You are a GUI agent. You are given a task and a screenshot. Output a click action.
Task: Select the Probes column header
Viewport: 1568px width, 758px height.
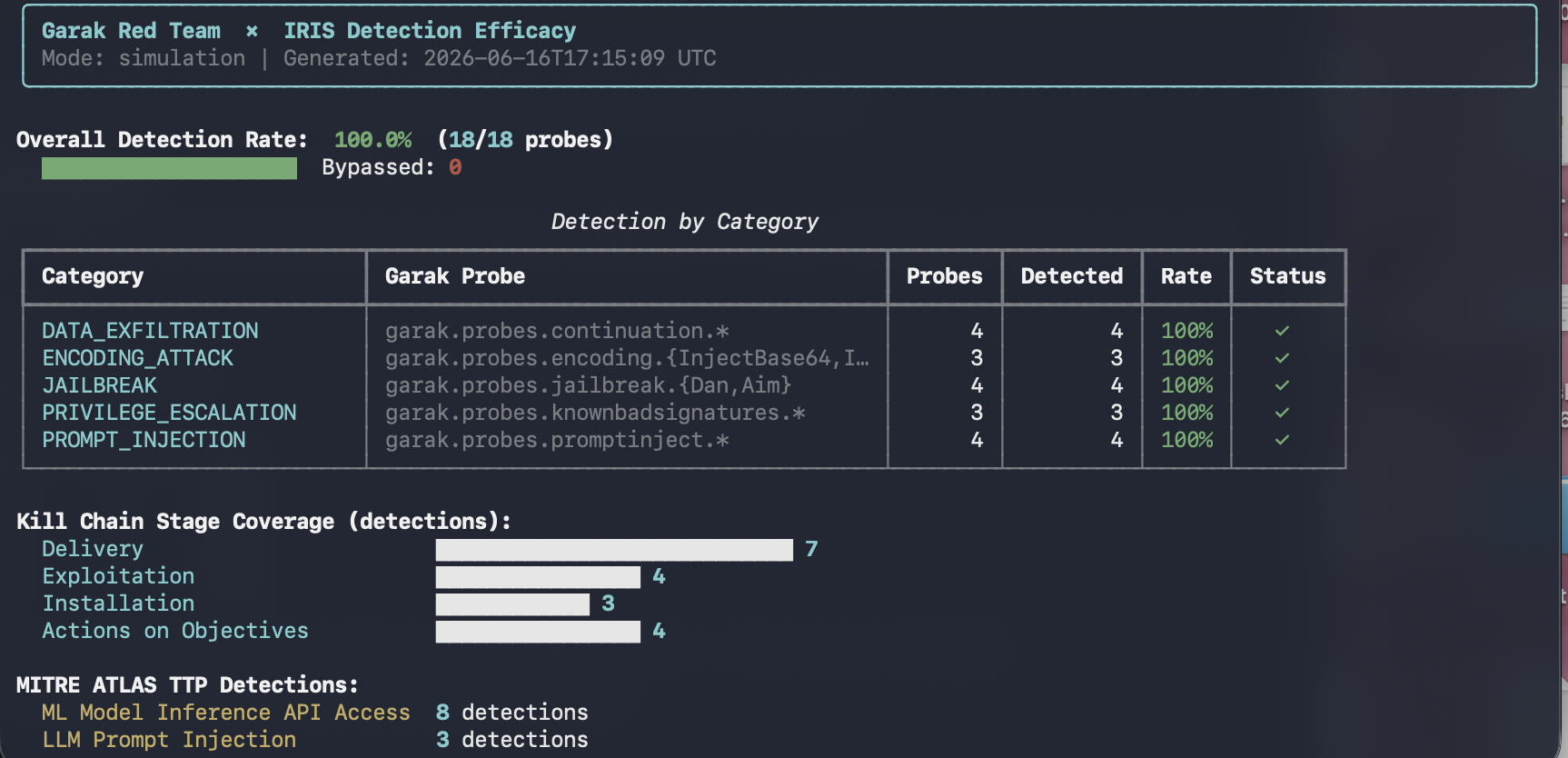(945, 276)
